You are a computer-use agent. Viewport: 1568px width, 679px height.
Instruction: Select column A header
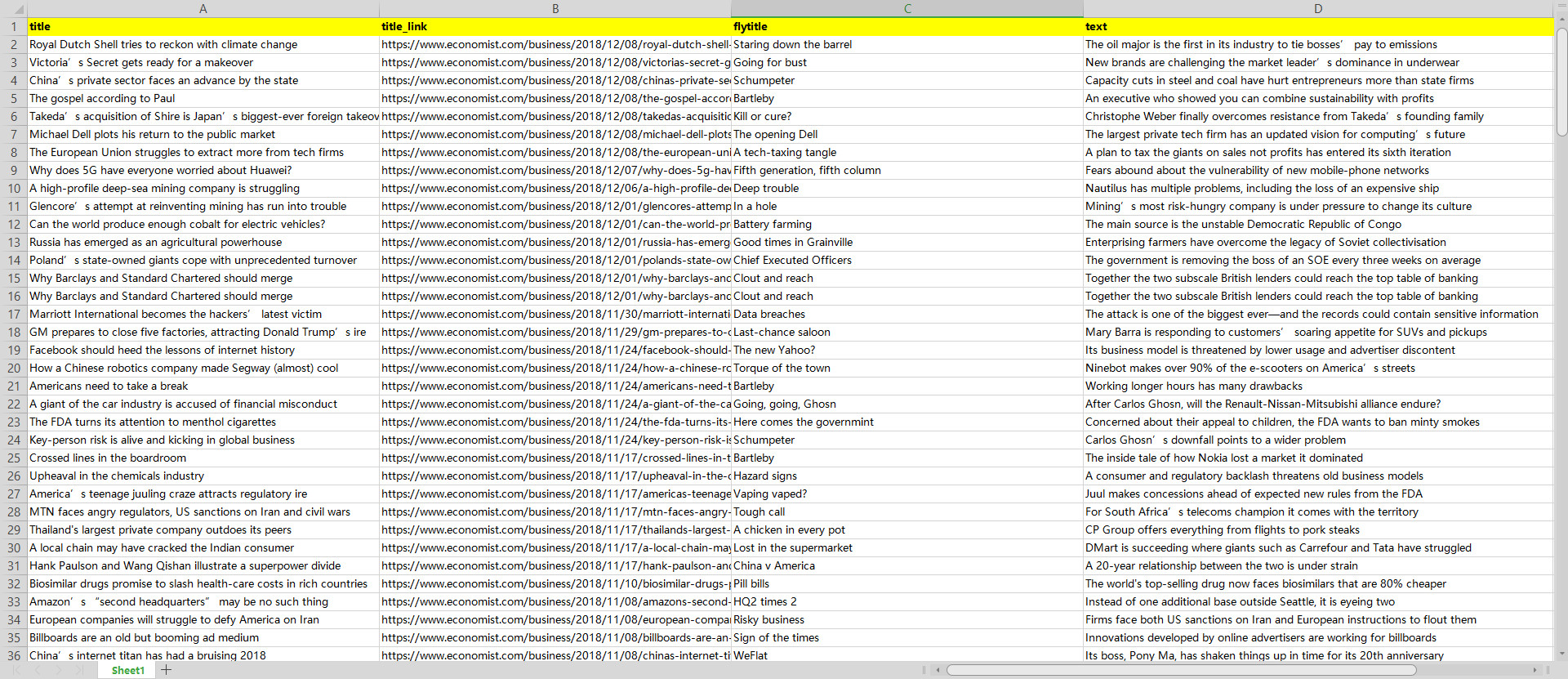click(203, 9)
